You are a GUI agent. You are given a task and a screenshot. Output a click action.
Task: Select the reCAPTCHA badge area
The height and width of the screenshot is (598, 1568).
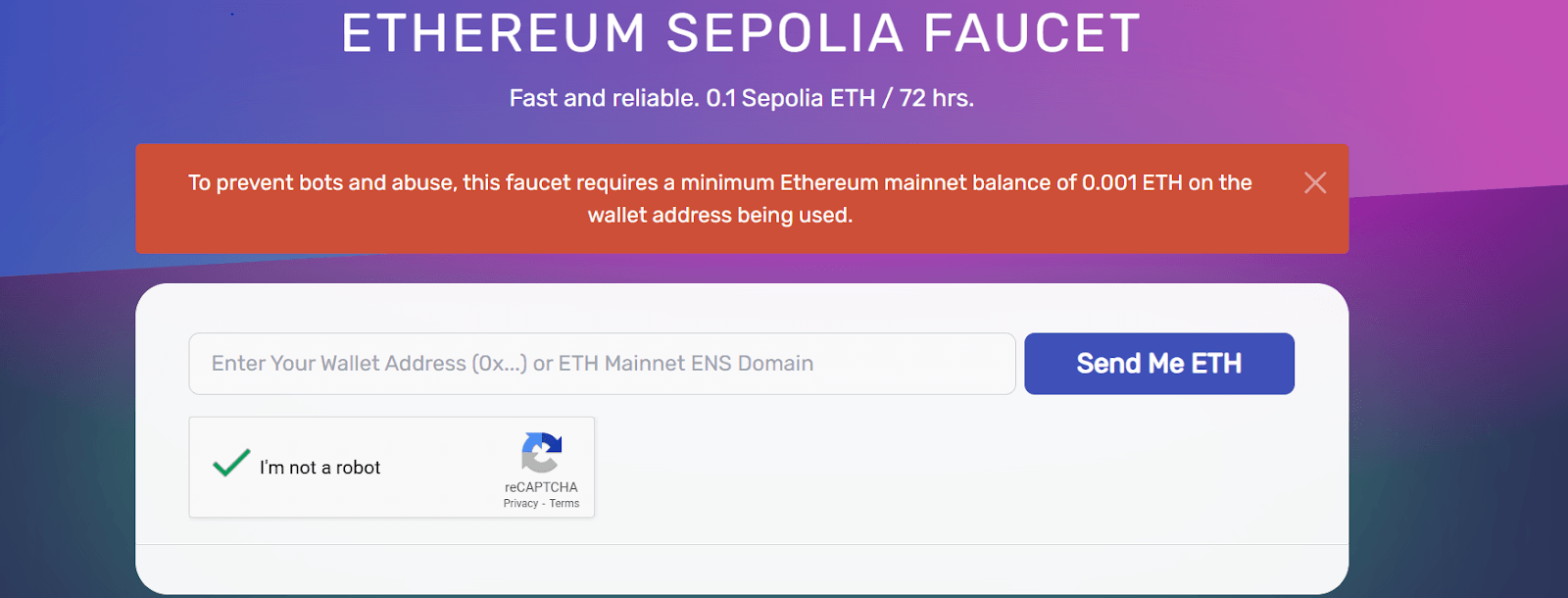(x=541, y=469)
